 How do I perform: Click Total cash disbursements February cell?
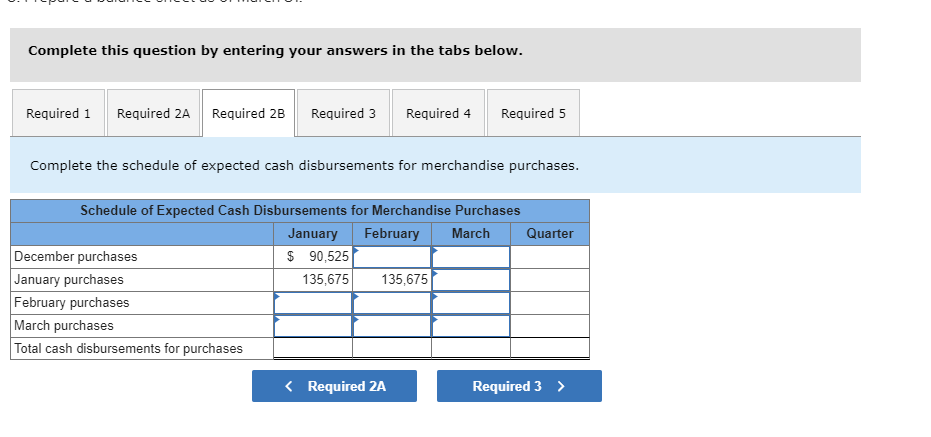(x=392, y=348)
